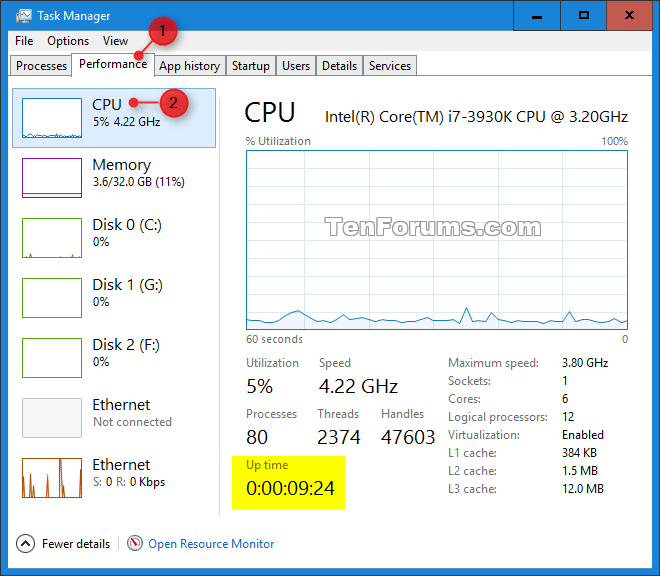660x576 pixels.
Task: Open the Startup tab
Action: [250, 66]
